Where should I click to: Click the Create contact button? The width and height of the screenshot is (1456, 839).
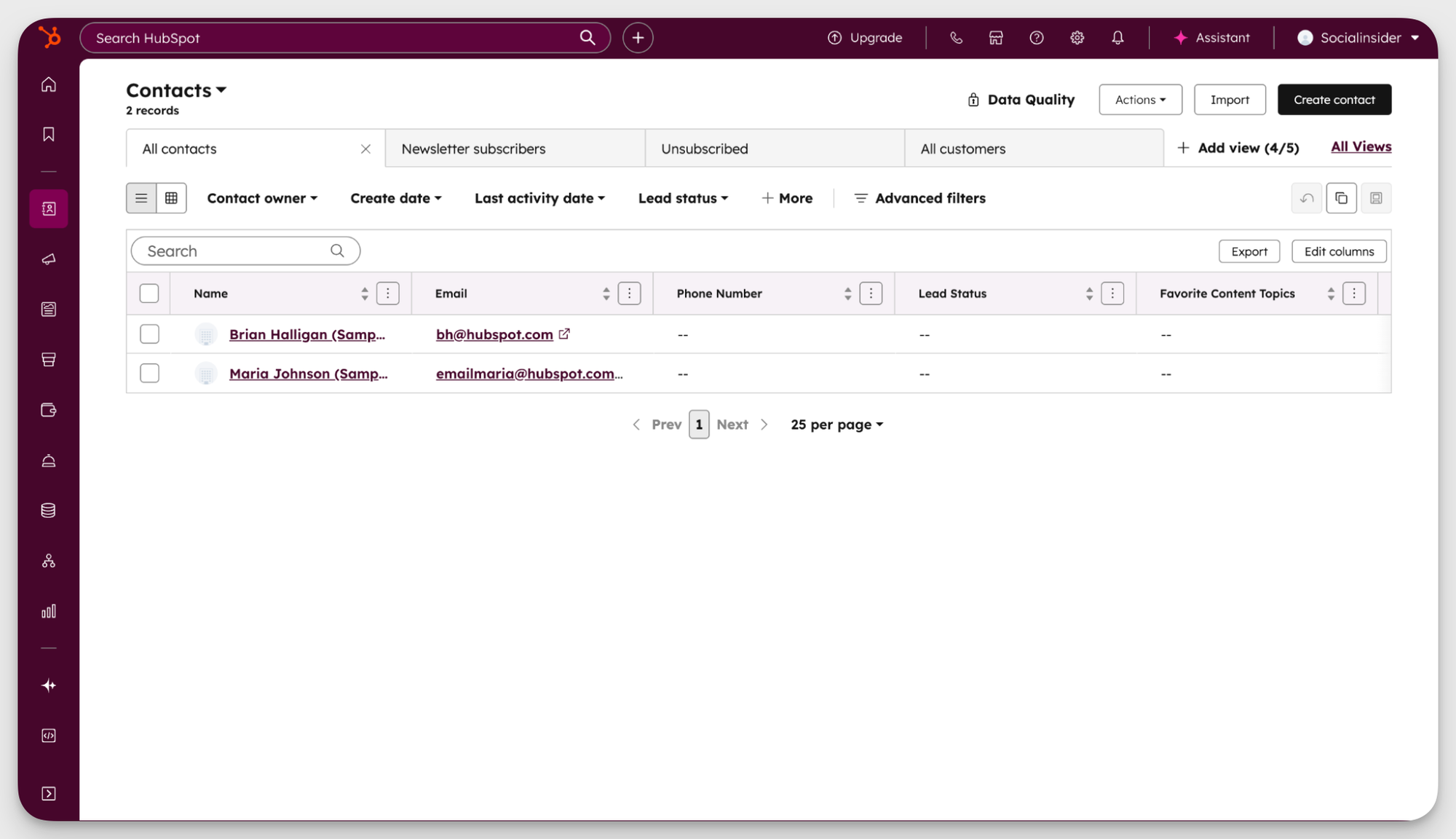point(1334,99)
